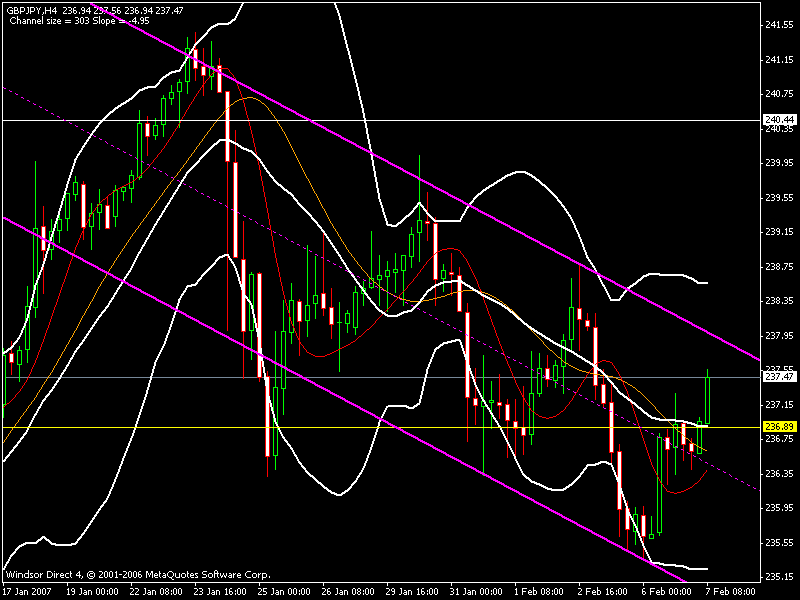Click the 240.44 white price label
The image size is (800, 600).
pyautogui.click(x=780, y=120)
